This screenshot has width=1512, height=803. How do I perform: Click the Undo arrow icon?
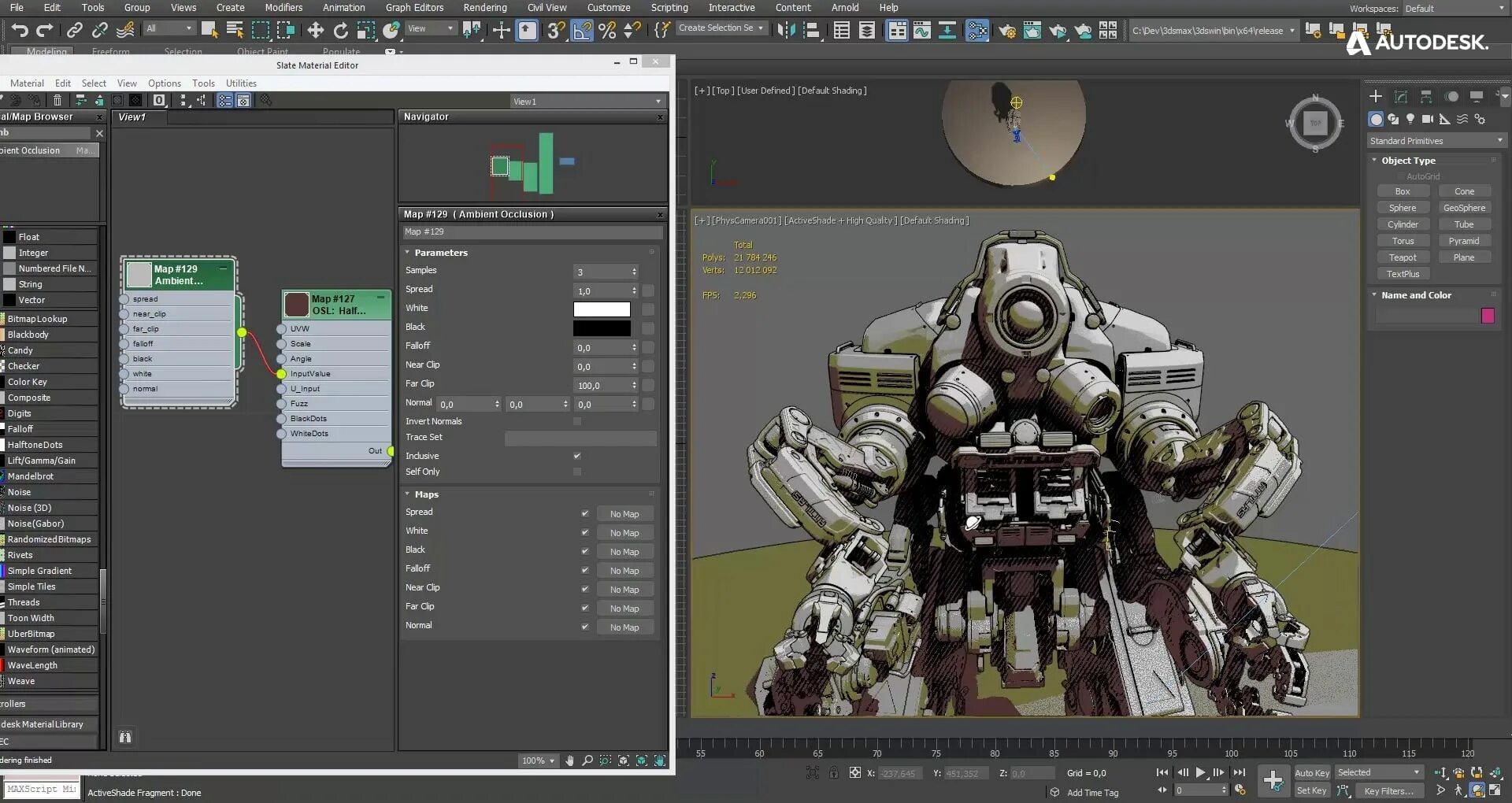pos(19,31)
